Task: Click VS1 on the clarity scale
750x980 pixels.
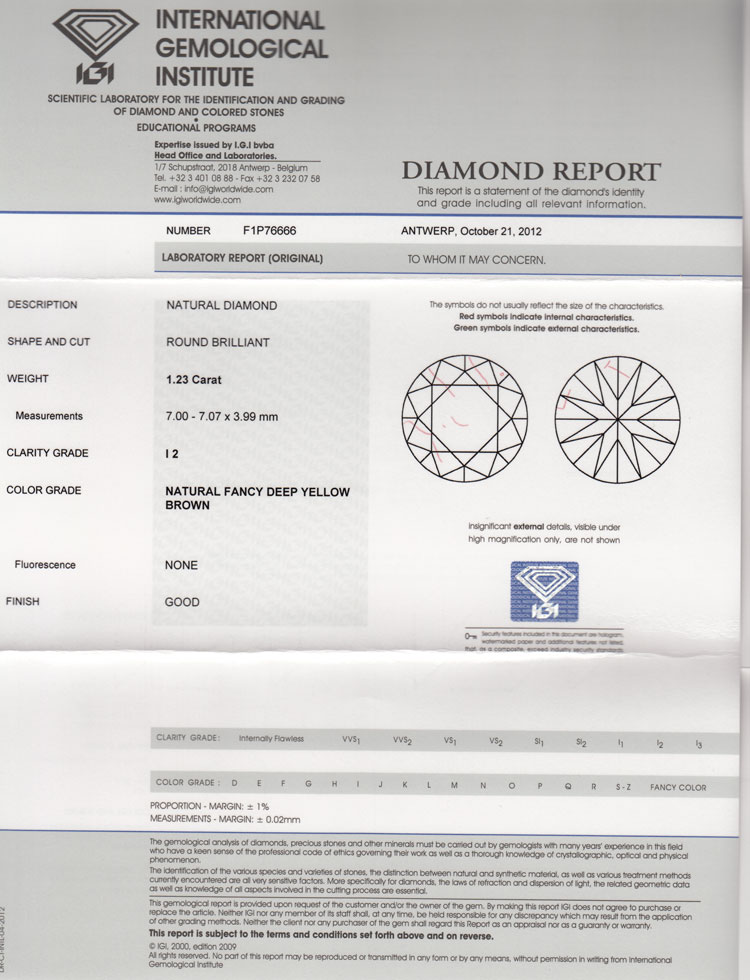Action: point(450,741)
